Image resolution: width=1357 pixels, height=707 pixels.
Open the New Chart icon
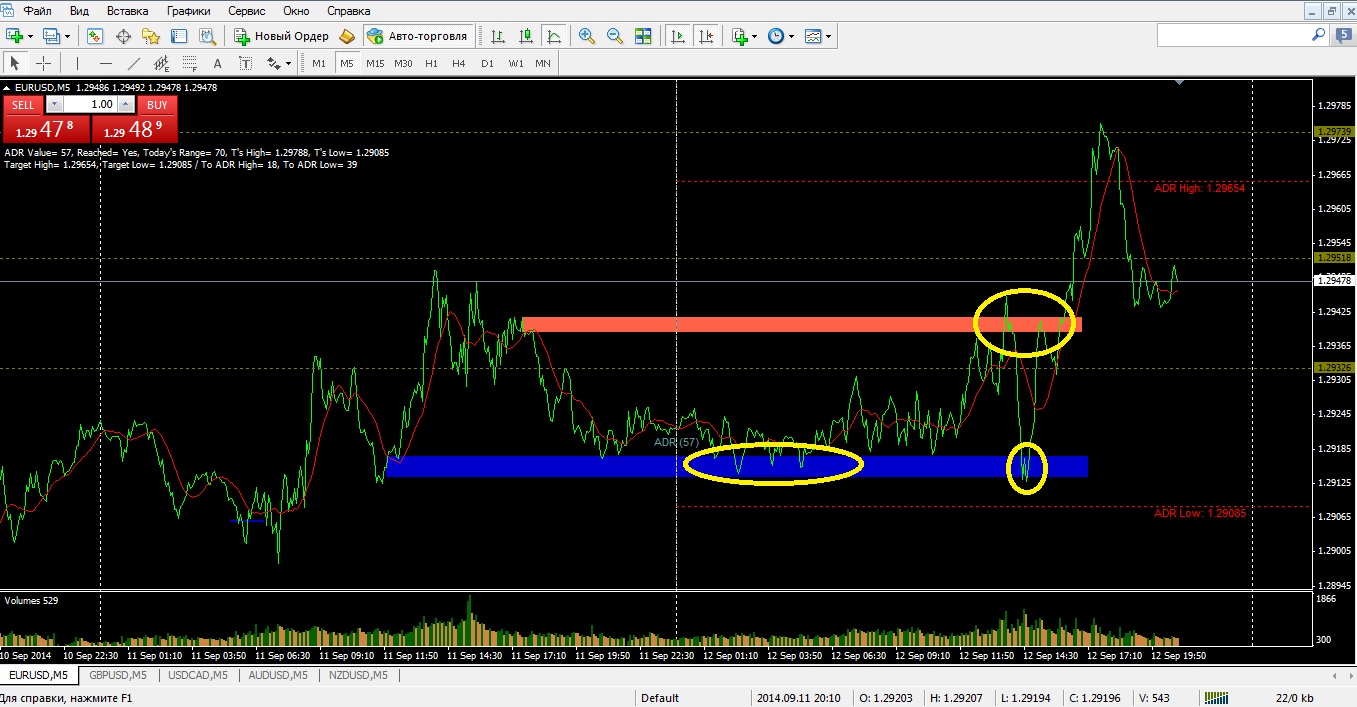[15, 36]
